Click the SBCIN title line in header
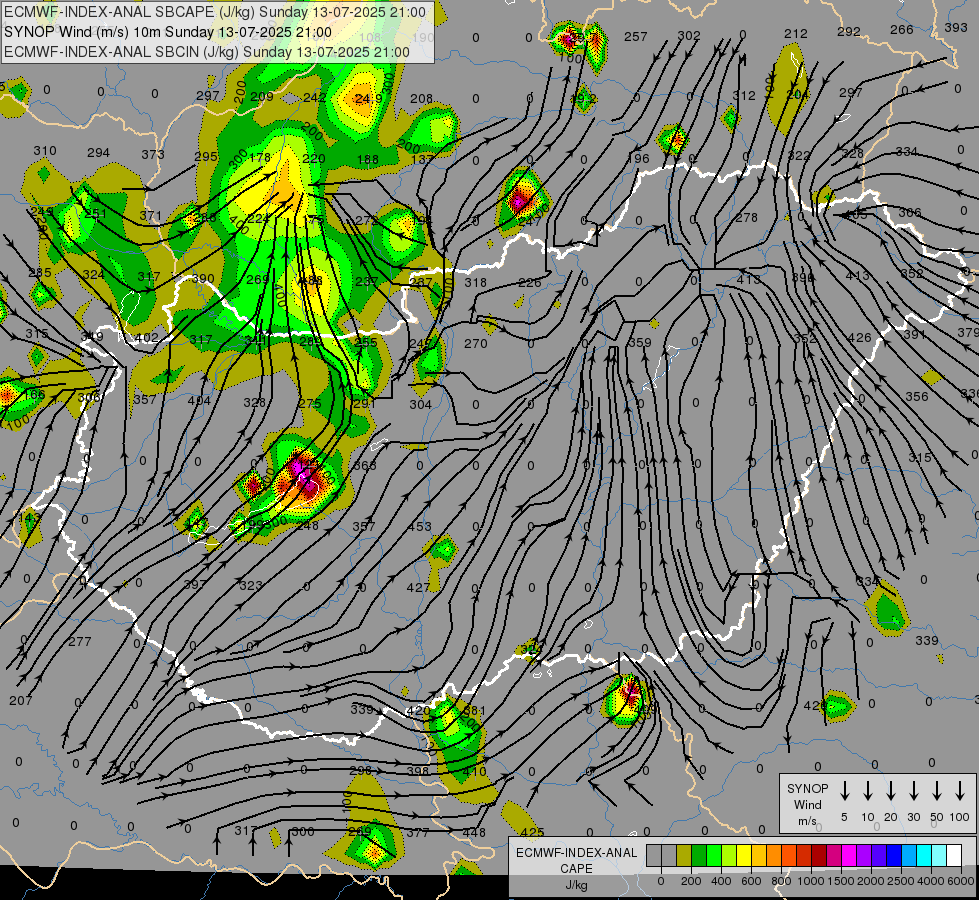 pos(207,52)
